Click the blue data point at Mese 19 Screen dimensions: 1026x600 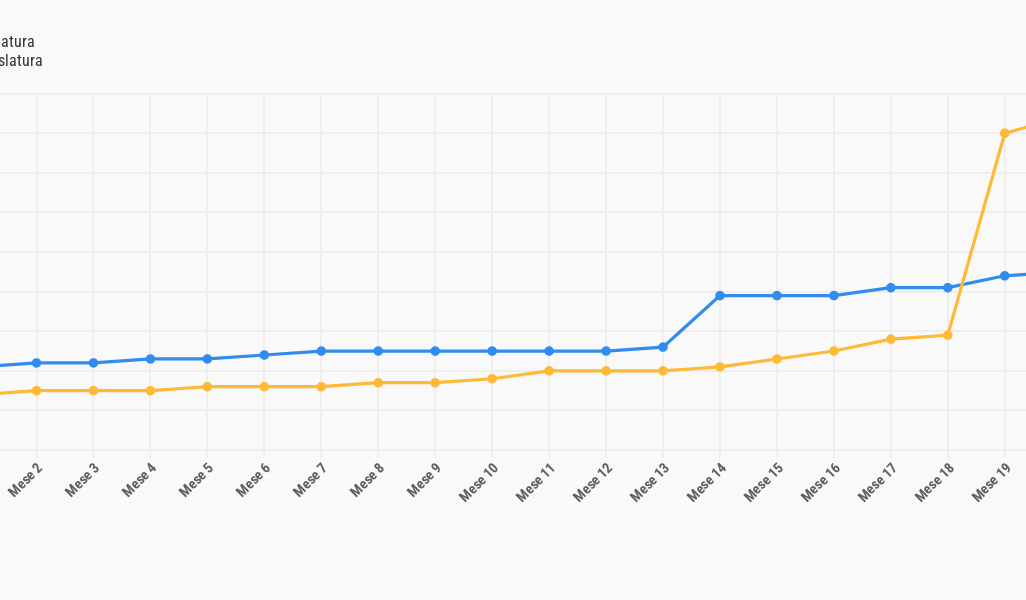pos(1004,276)
